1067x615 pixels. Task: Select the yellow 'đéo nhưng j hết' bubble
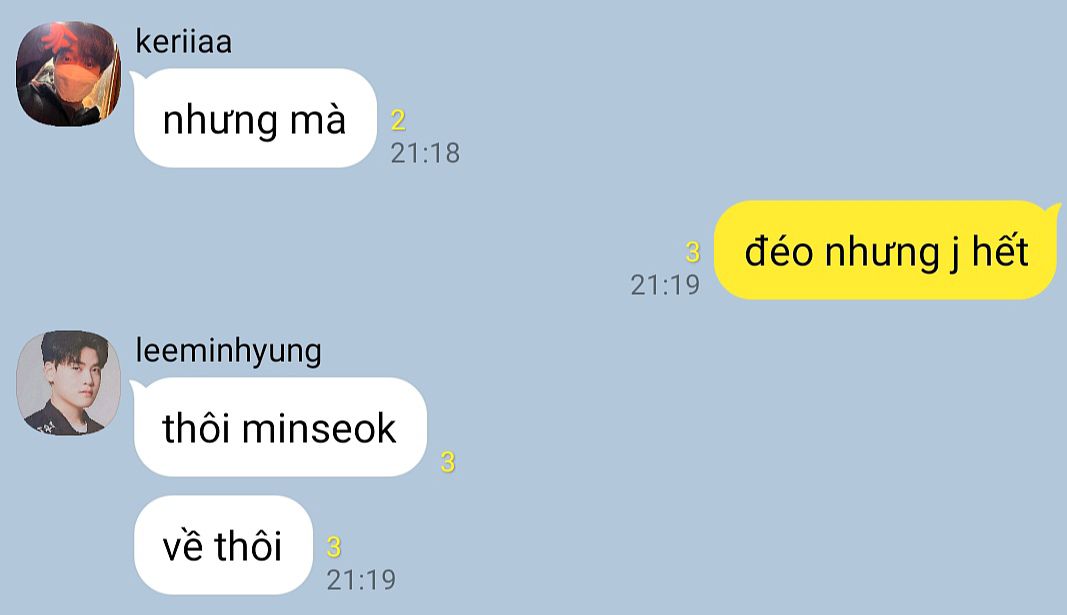pyautogui.click(x=886, y=250)
